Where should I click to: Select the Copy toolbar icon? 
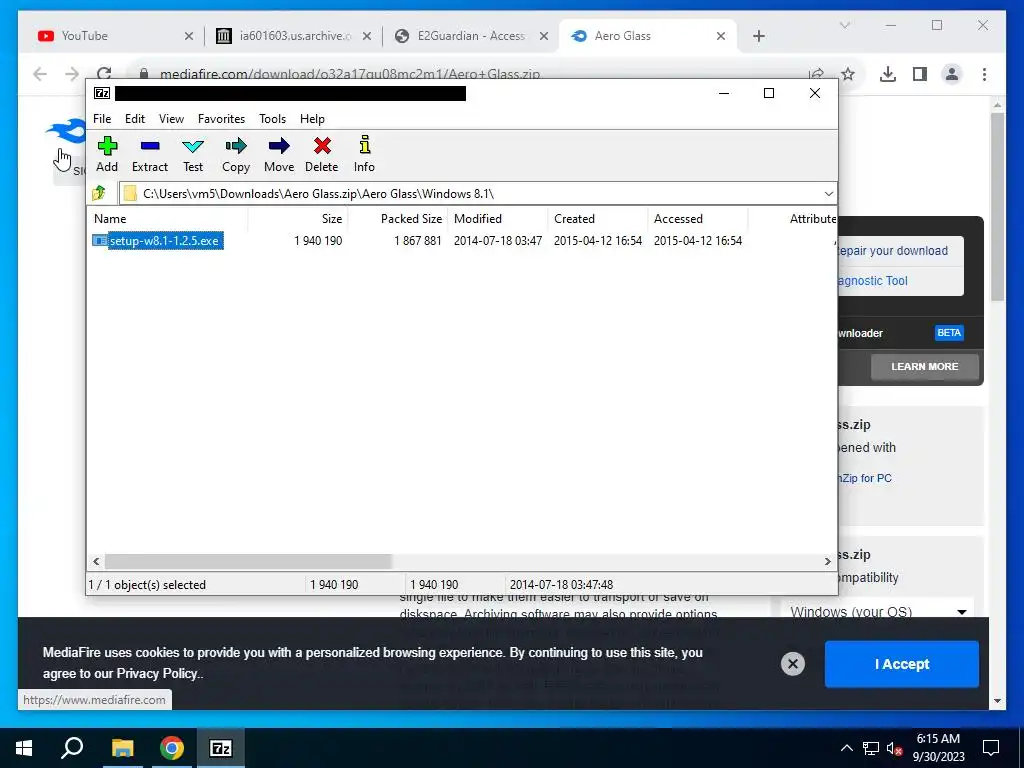(x=236, y=154)
